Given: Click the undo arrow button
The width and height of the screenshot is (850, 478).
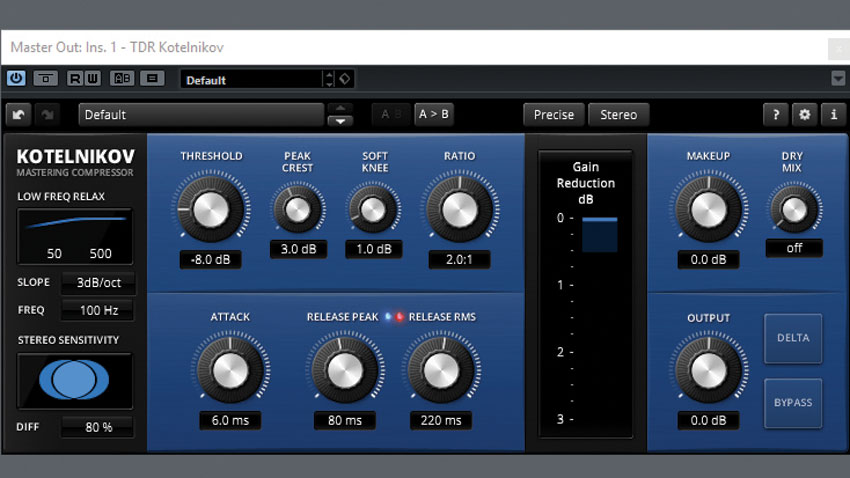Looking at the screenshot, I should pyautogui.click(x=18, y=115).
